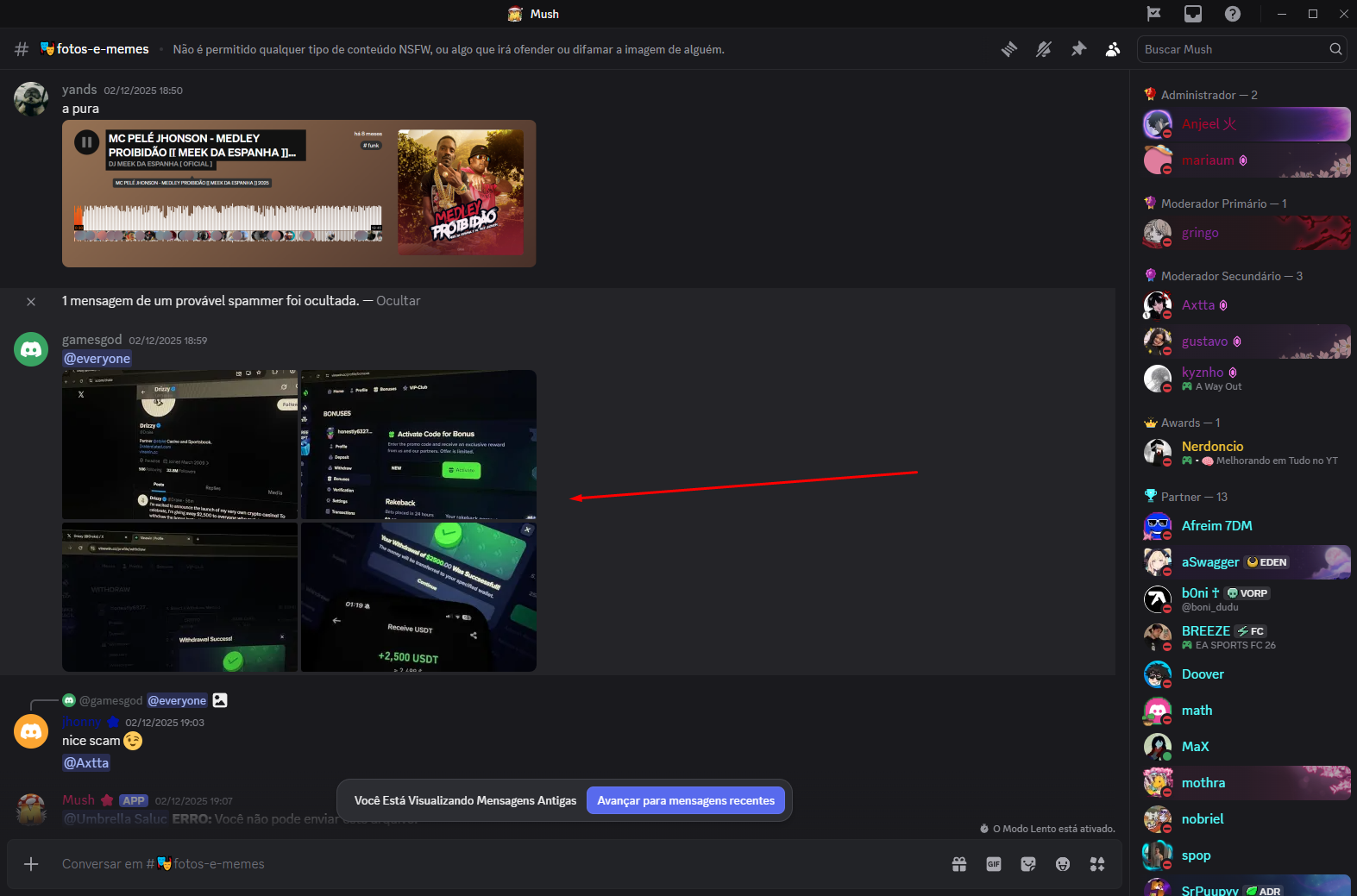Open the emoji picker
Screen dimensions: 1357x896
point(1063,864)
